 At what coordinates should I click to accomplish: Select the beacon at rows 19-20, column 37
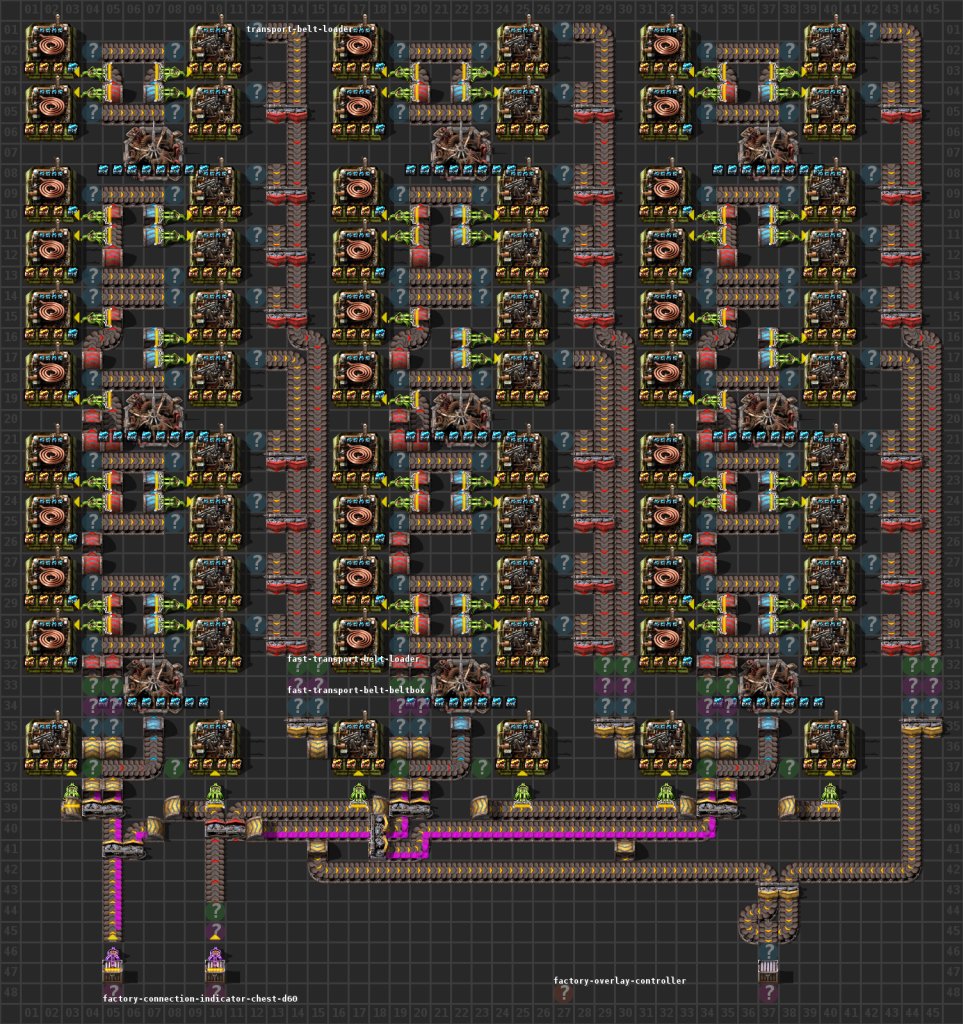point(768,411)
